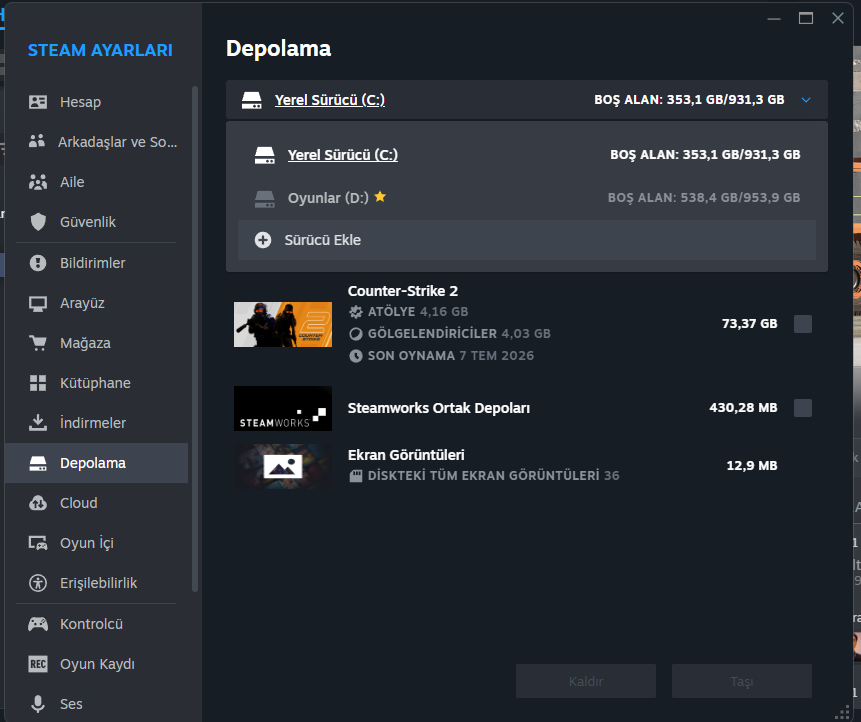Viewport: 861px width, 722px height.
Task: Click the 73,37 GB size value
Action: [750, 323]
